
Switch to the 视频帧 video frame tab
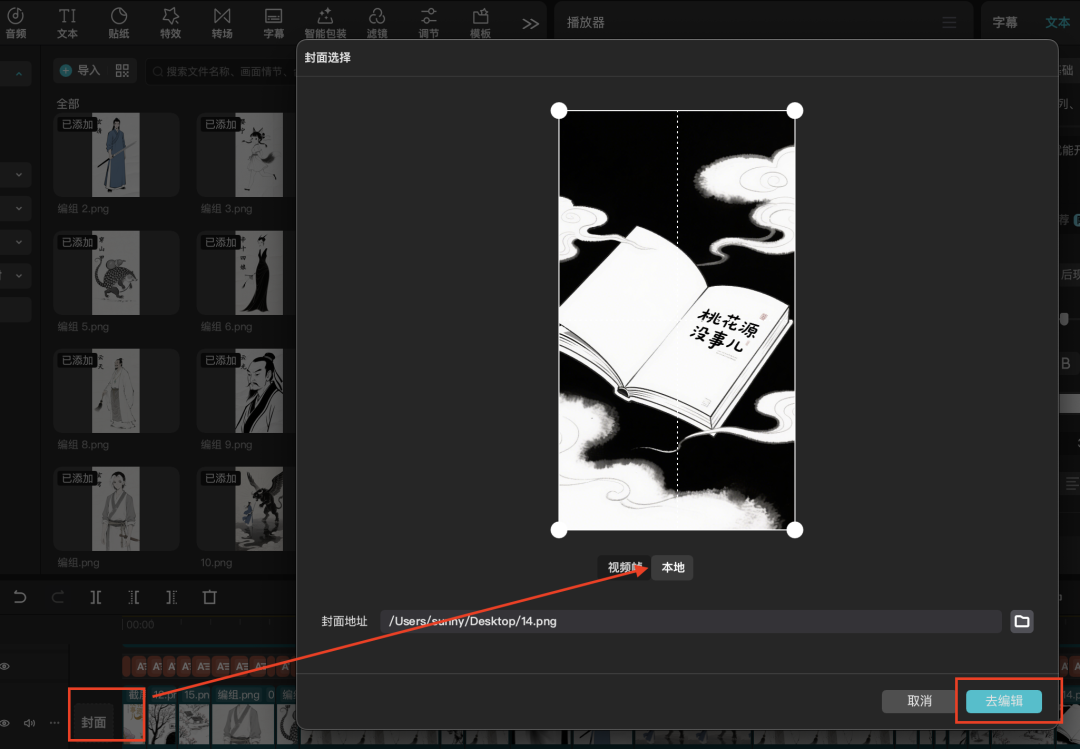pos(625,568)
